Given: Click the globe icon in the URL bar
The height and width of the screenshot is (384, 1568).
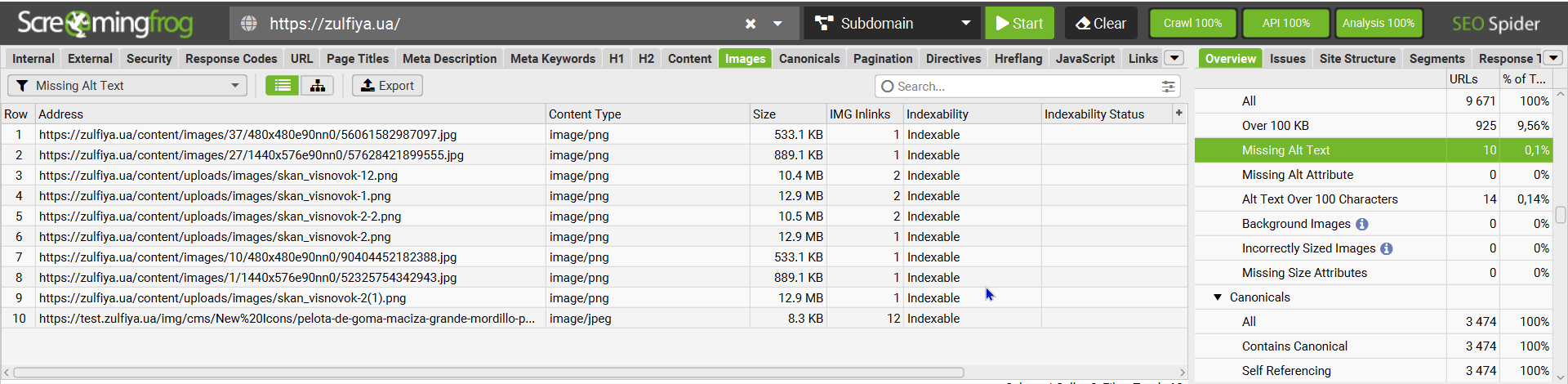Looking at the screenshot, I should pyautogui.click(x=249, y=24).
